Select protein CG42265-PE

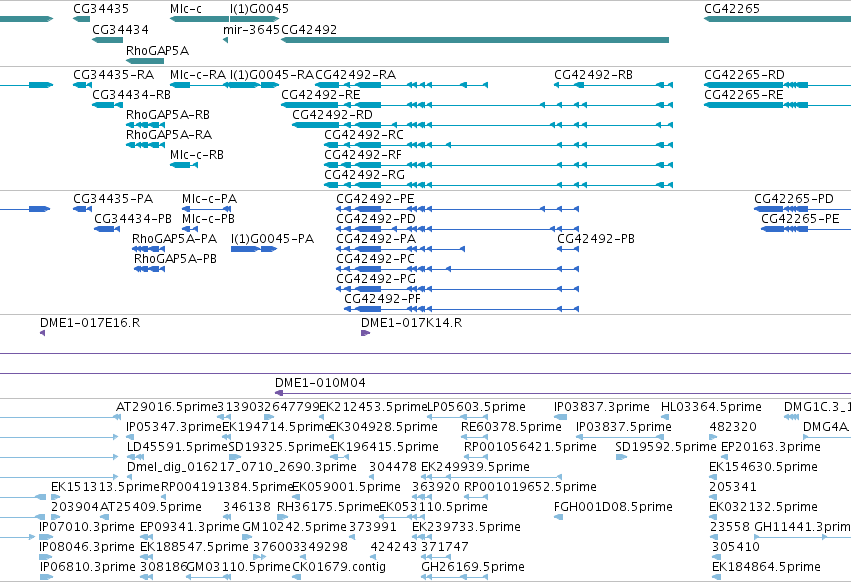806,229
